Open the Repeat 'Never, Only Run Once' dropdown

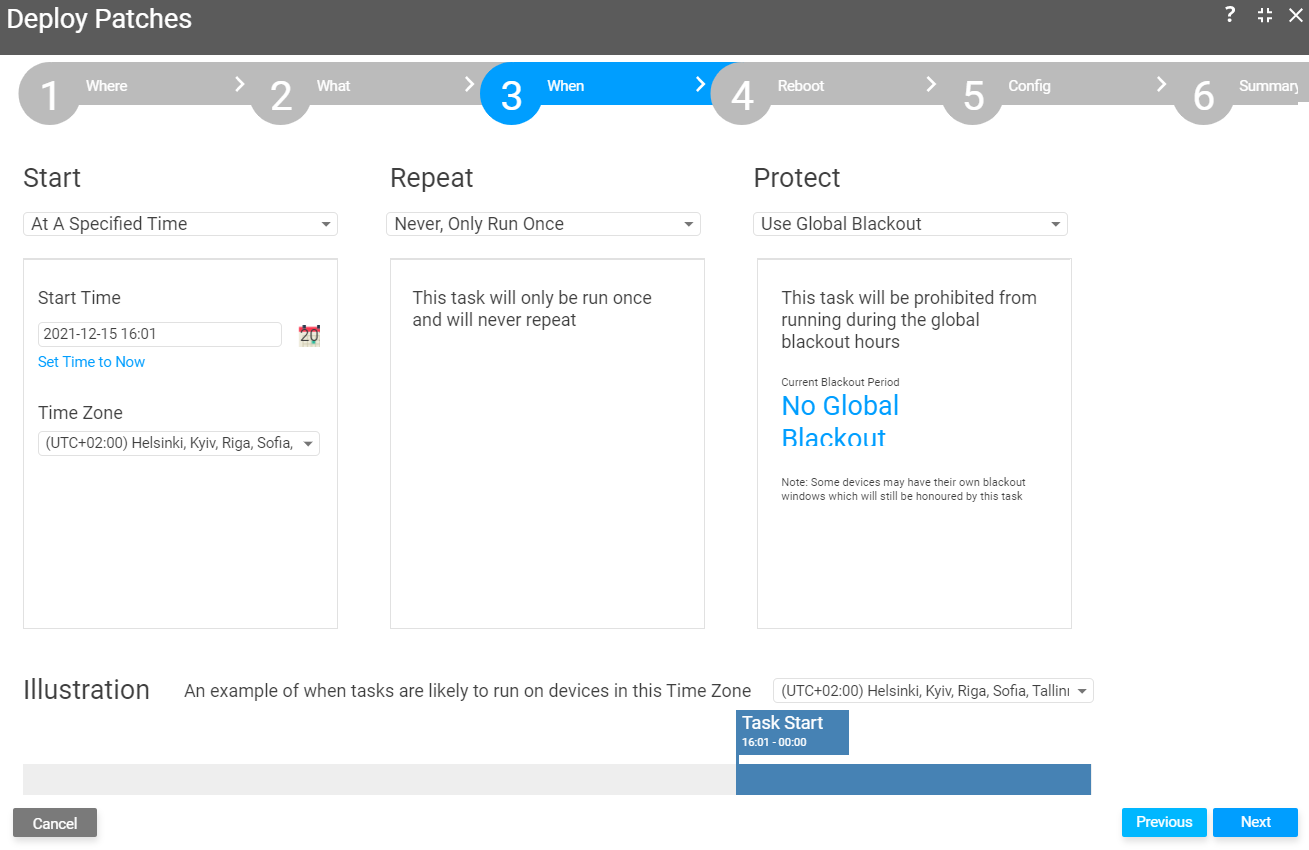pyautogui.click(x=543, y=224)
